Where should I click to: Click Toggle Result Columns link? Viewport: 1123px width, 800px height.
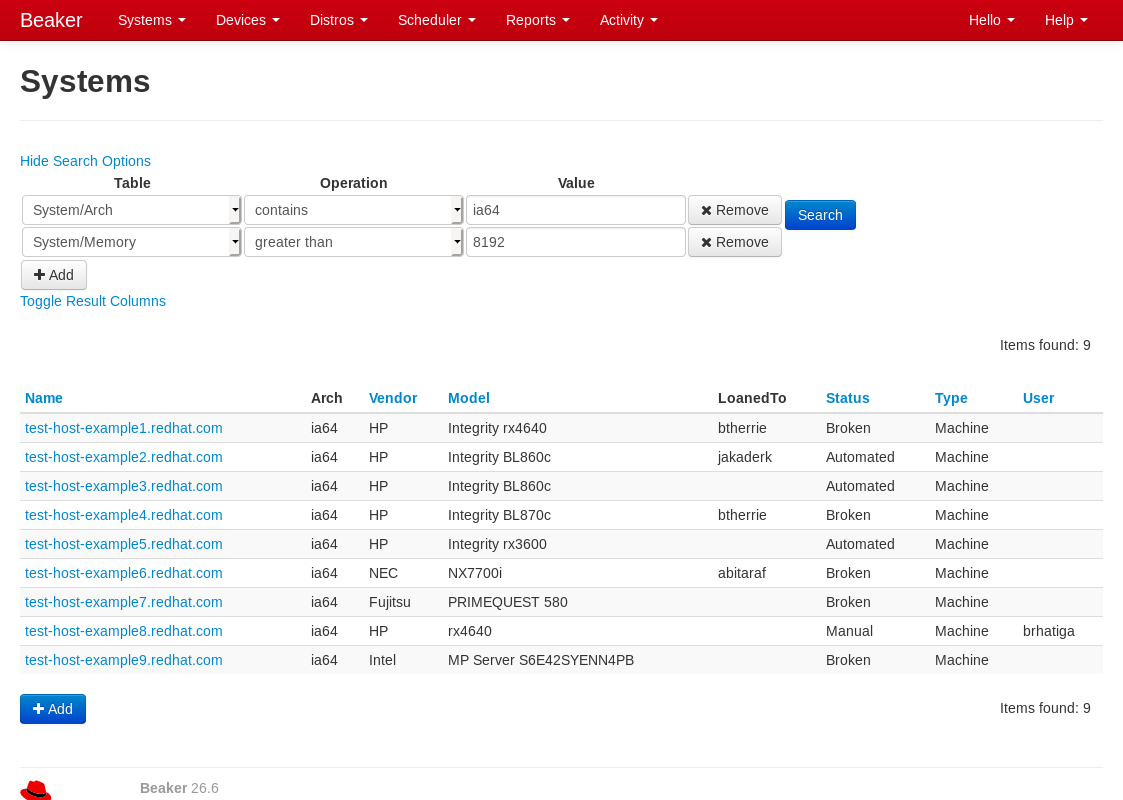click(93, 302)
